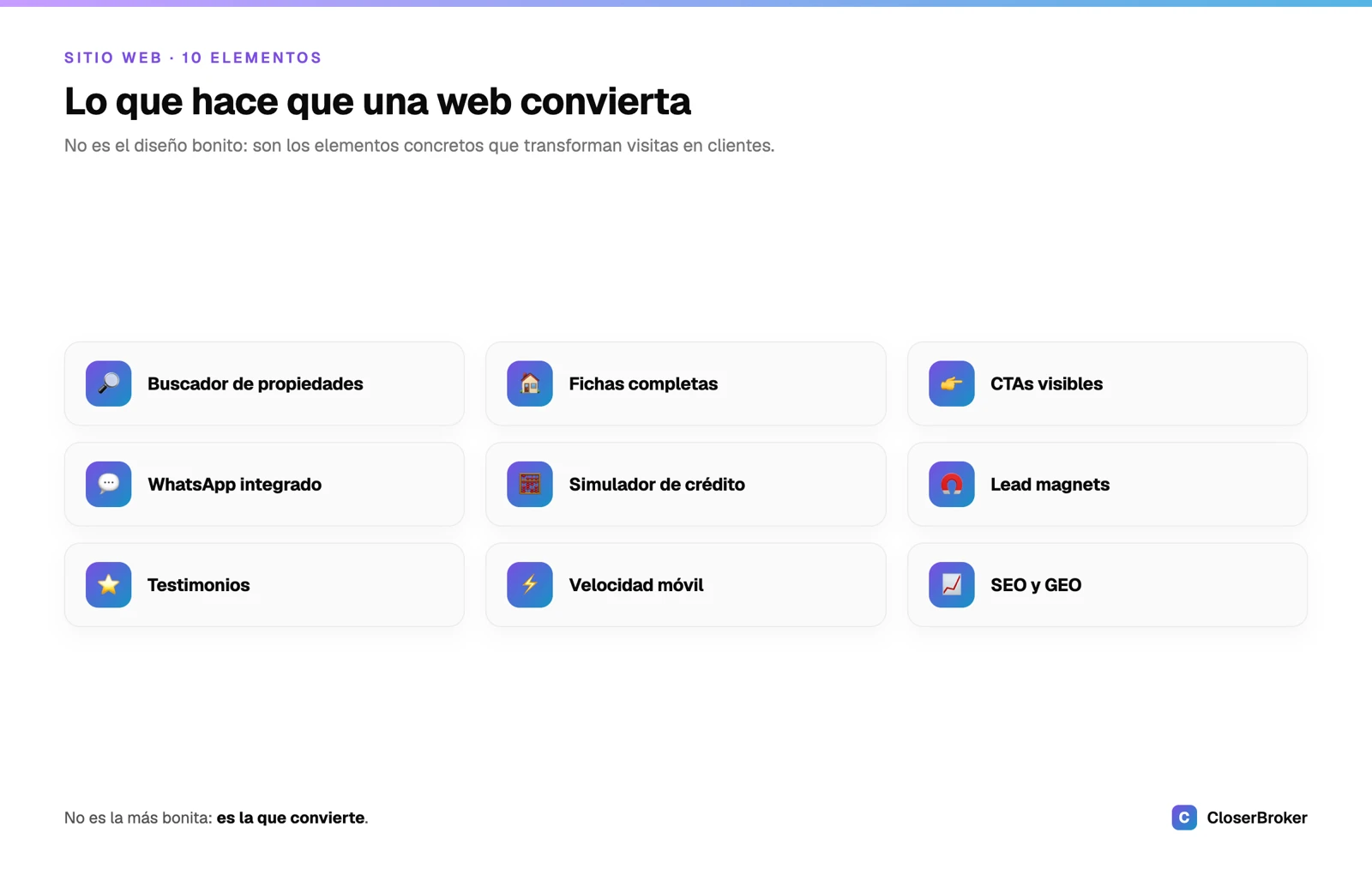The image size is (1372, 869).
Task: Click the chart icon for SEO y GEO
Action: [x=951, y=584]
